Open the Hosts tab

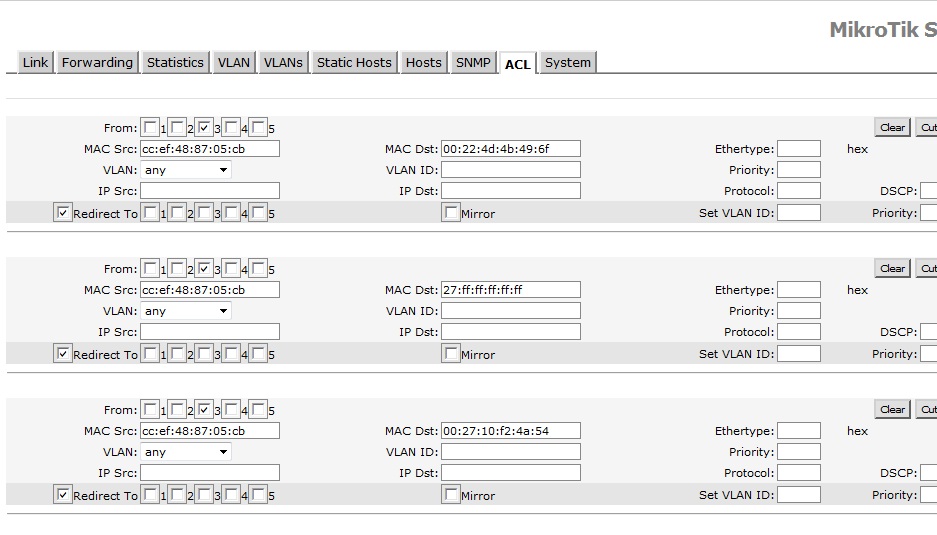[424, 62]
